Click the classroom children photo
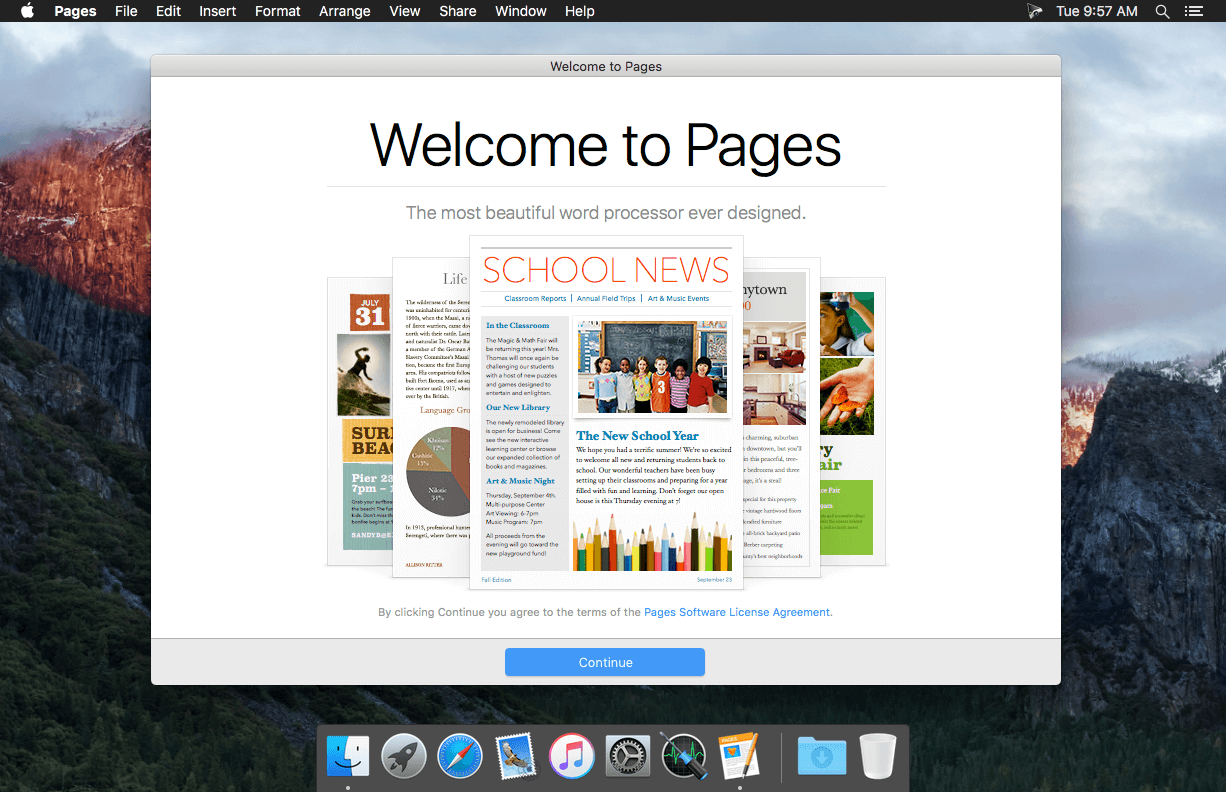This screenshot has width=1226, height=792. click(652, 367)
